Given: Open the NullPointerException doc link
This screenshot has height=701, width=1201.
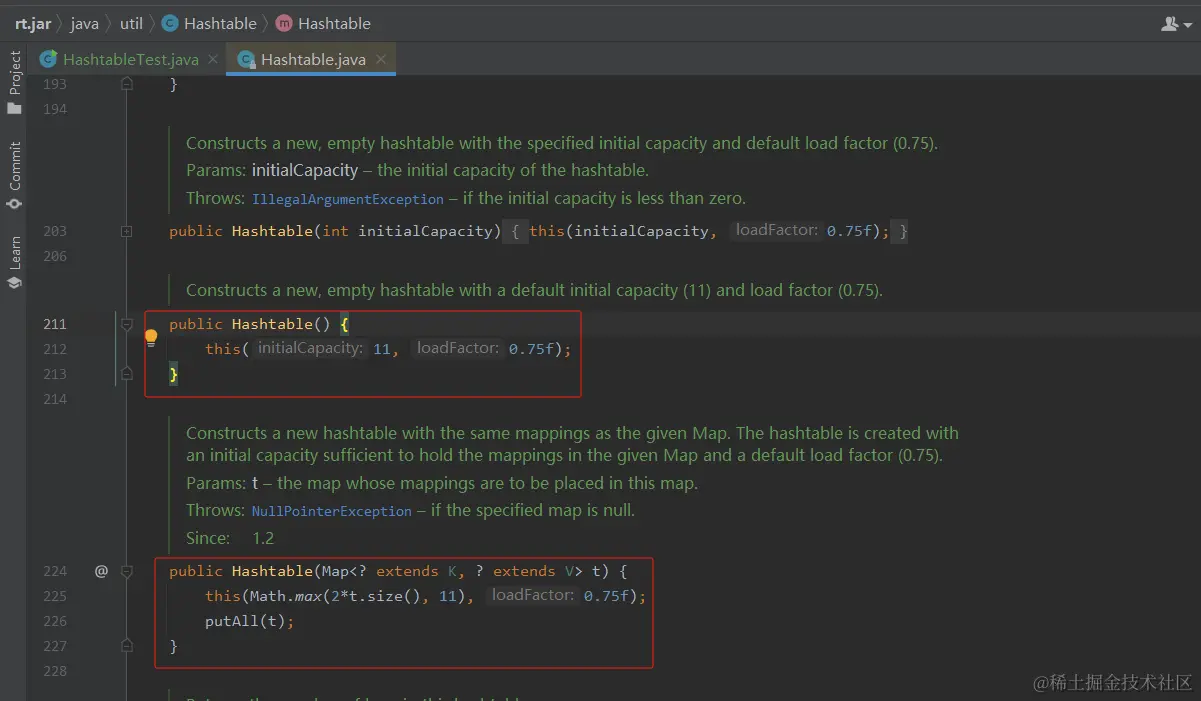Looking at the screenshot, I should pyautogui.click(x=331, y=511).
